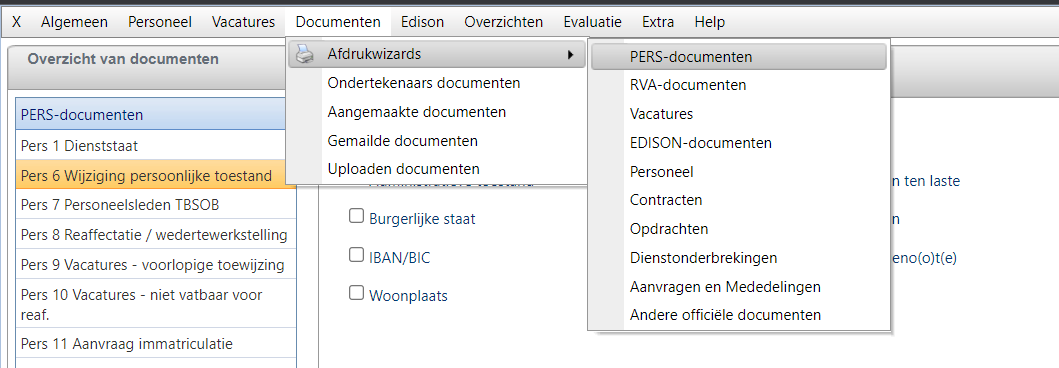1059x368 pixels.
Task: Open the Overzichten menu
Action: [504, 22]
